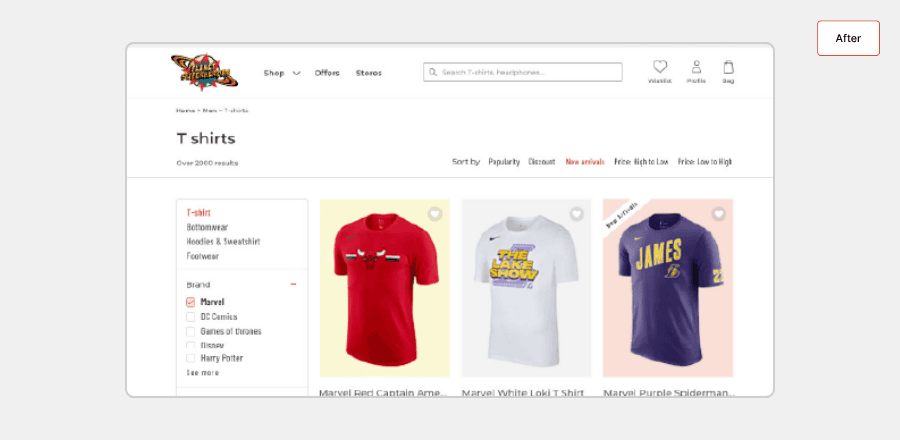Check the Games of thrones checkbox
900x440 pixels.
tap(191, 332)
